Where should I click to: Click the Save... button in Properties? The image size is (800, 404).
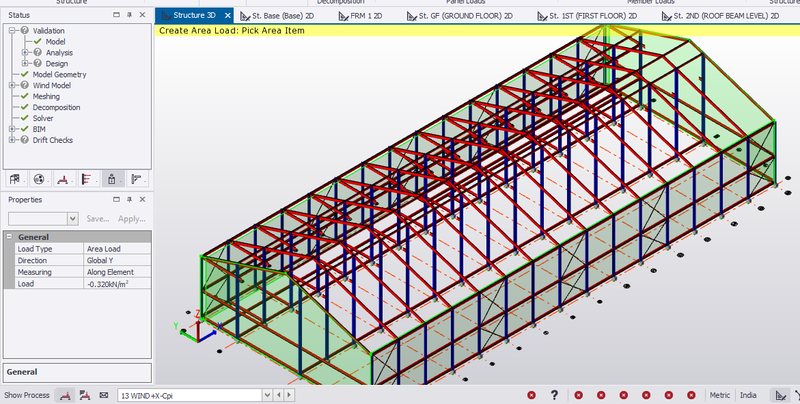coord(97,218)
